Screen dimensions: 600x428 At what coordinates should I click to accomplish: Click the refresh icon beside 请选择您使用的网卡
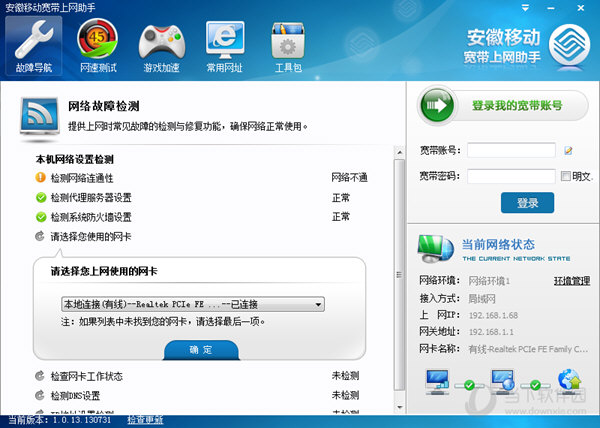[40, 236]
